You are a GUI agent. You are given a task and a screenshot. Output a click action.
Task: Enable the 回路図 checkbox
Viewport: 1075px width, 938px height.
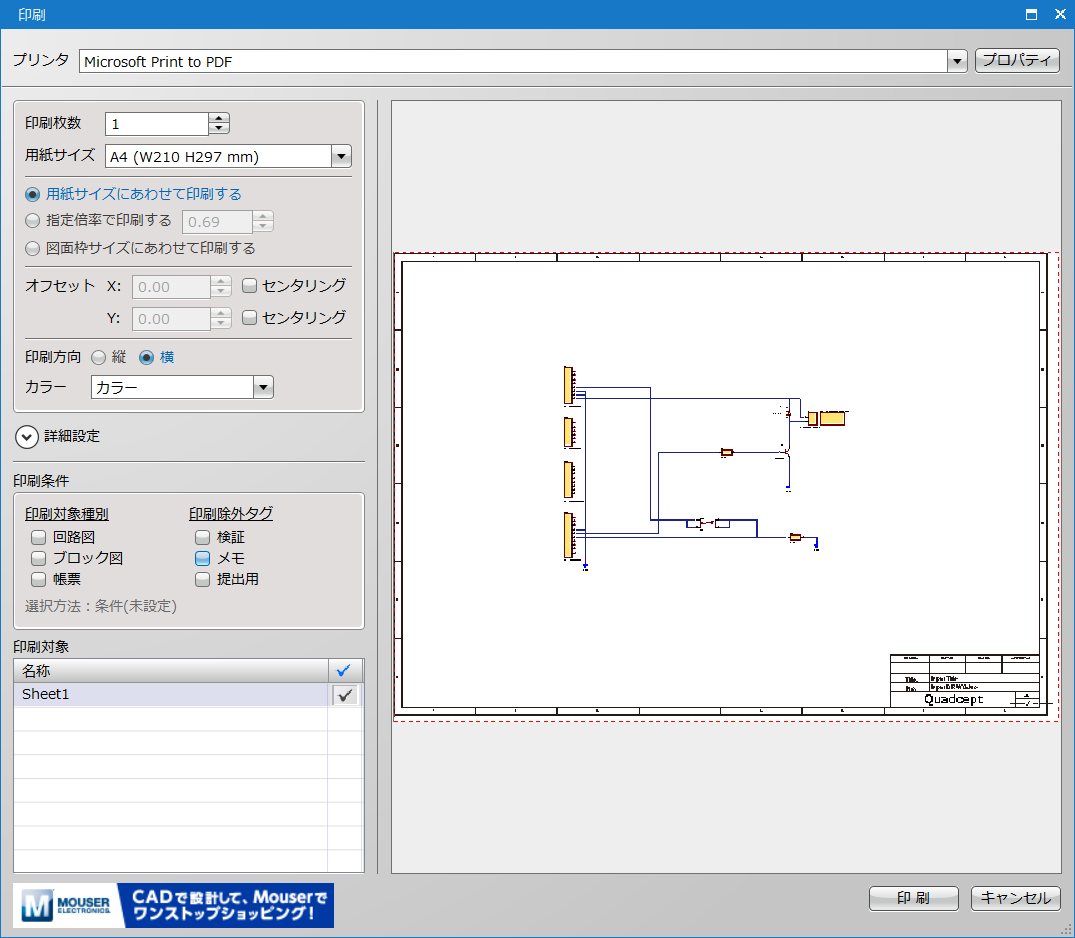tap(39, 537)
